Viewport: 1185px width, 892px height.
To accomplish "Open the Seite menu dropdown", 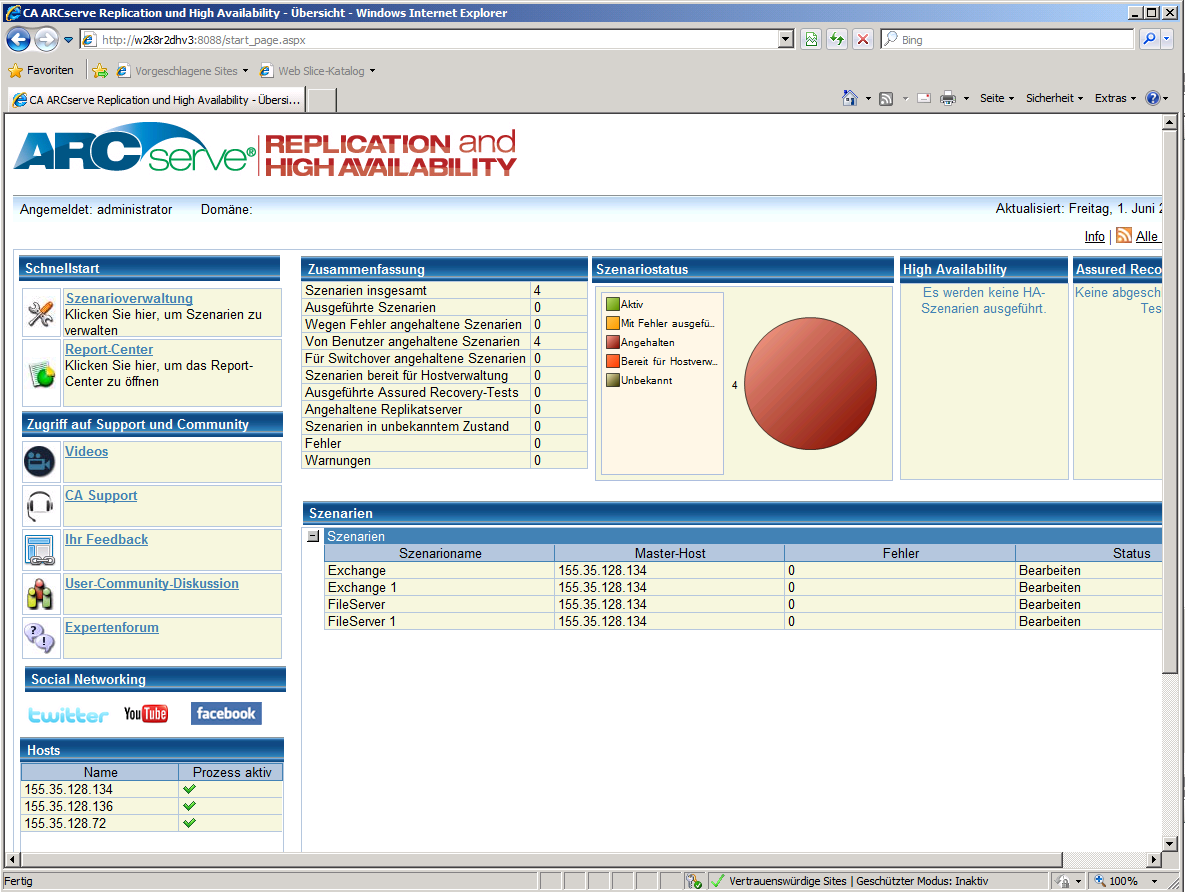I will [x=996, y=98].
